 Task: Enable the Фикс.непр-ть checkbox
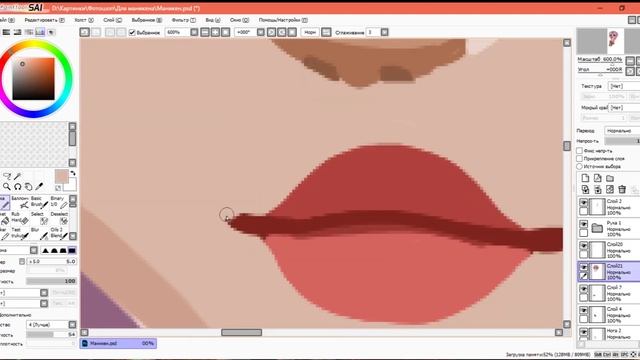click(579, 151)
